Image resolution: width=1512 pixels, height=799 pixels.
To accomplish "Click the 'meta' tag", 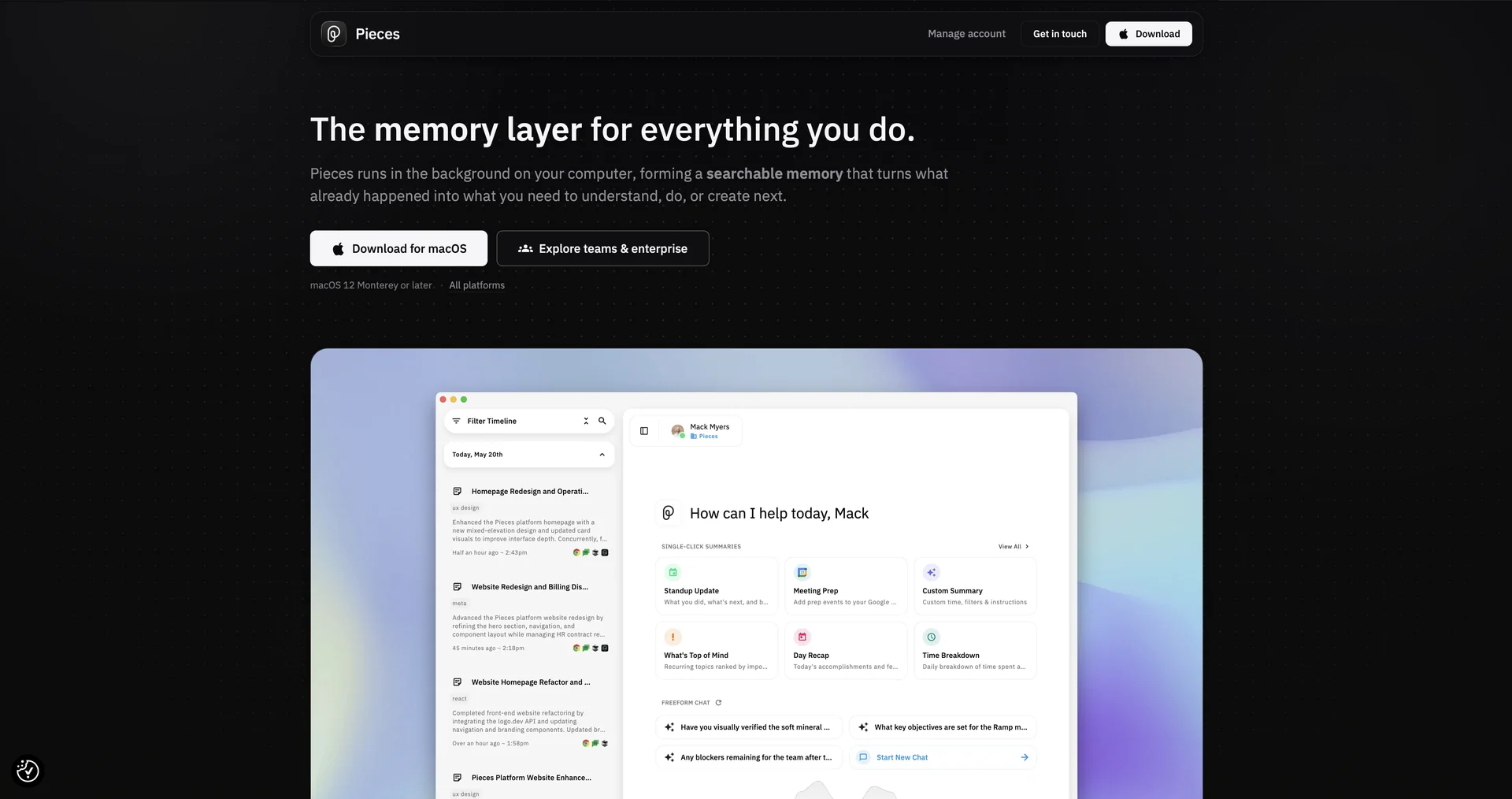I will (459, 604).
